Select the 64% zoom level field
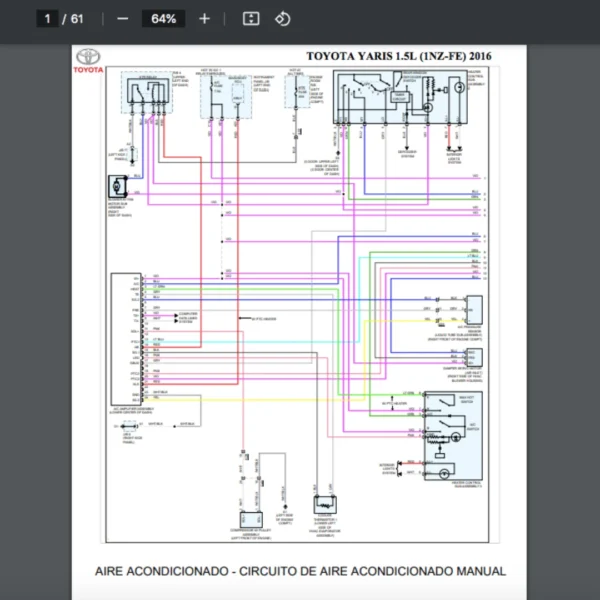The image size is (600, 600). [x=163, y=19]
